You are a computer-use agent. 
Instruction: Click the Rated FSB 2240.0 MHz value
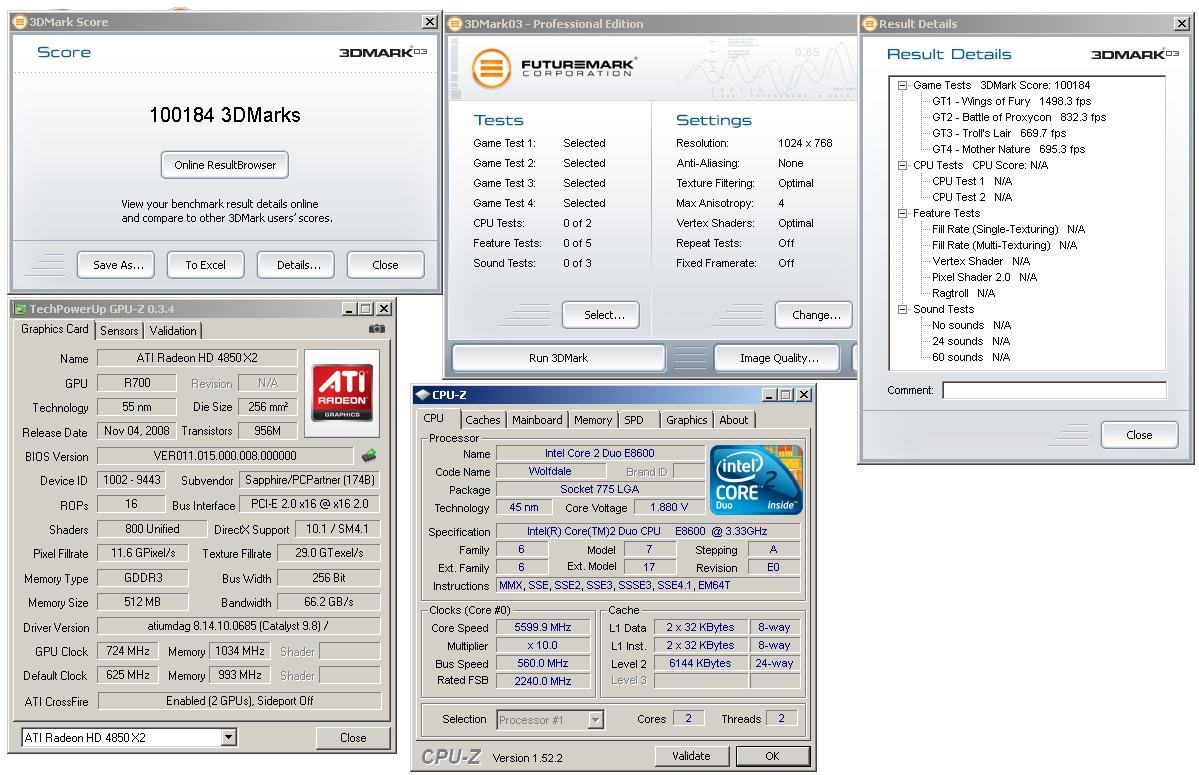[x=542, y=681]
